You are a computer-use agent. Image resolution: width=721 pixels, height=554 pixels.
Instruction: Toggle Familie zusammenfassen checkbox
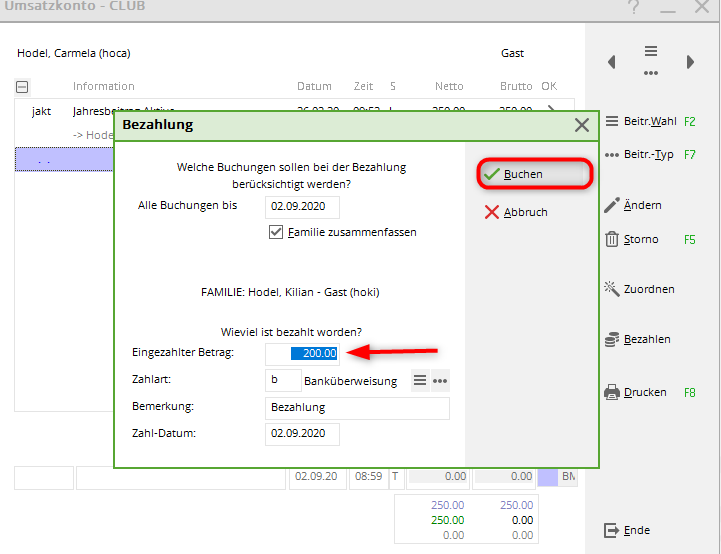277,232
